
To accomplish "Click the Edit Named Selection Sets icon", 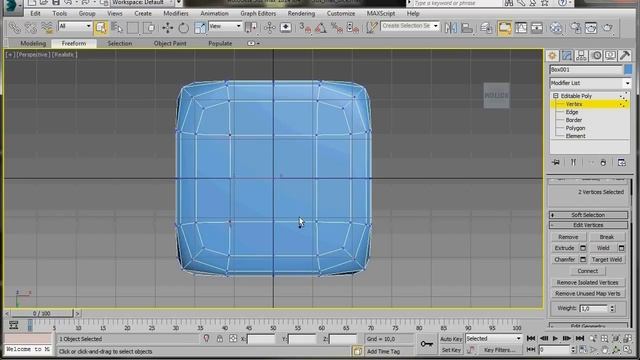I will [x=371, y=28].
